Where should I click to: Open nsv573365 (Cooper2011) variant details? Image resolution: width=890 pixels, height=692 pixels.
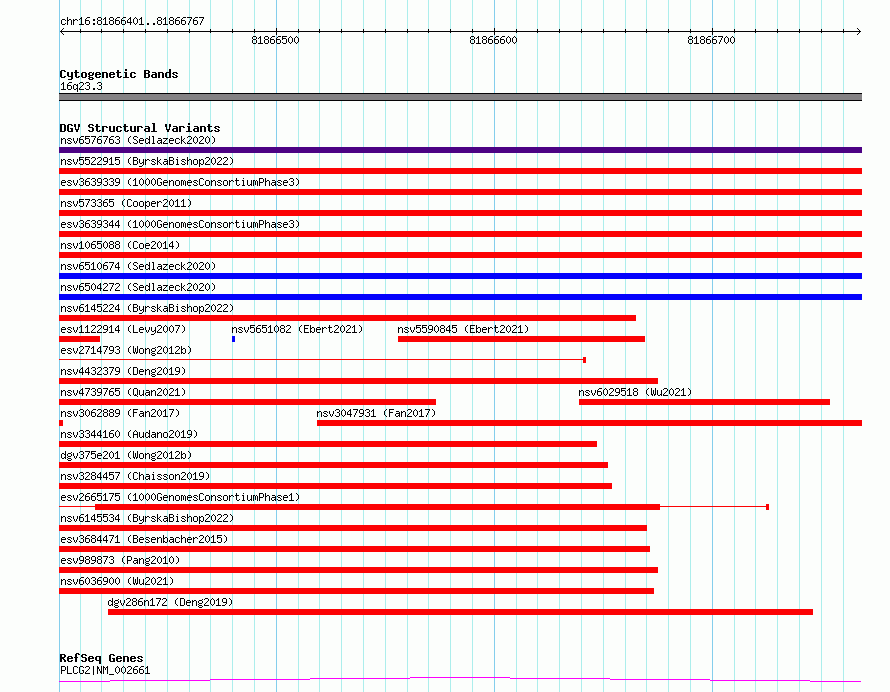(x=126, y=203)
